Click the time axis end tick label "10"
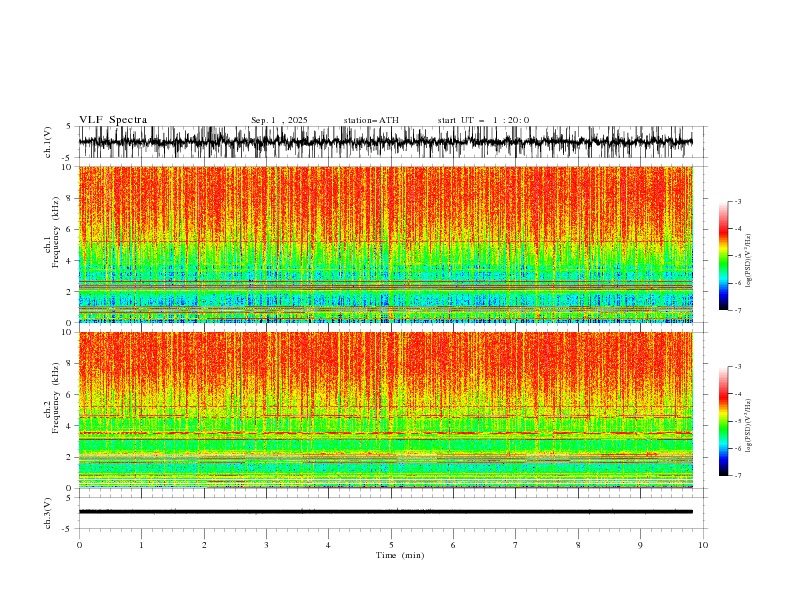The height and width of the screenshot is (612, 792). [703, 545]
